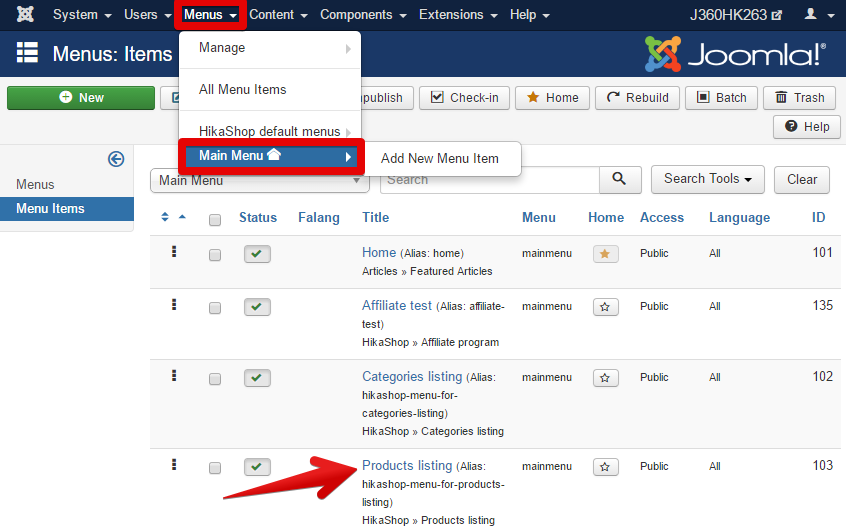
Task: Sort by Language column header
Action: coord(739,217)
